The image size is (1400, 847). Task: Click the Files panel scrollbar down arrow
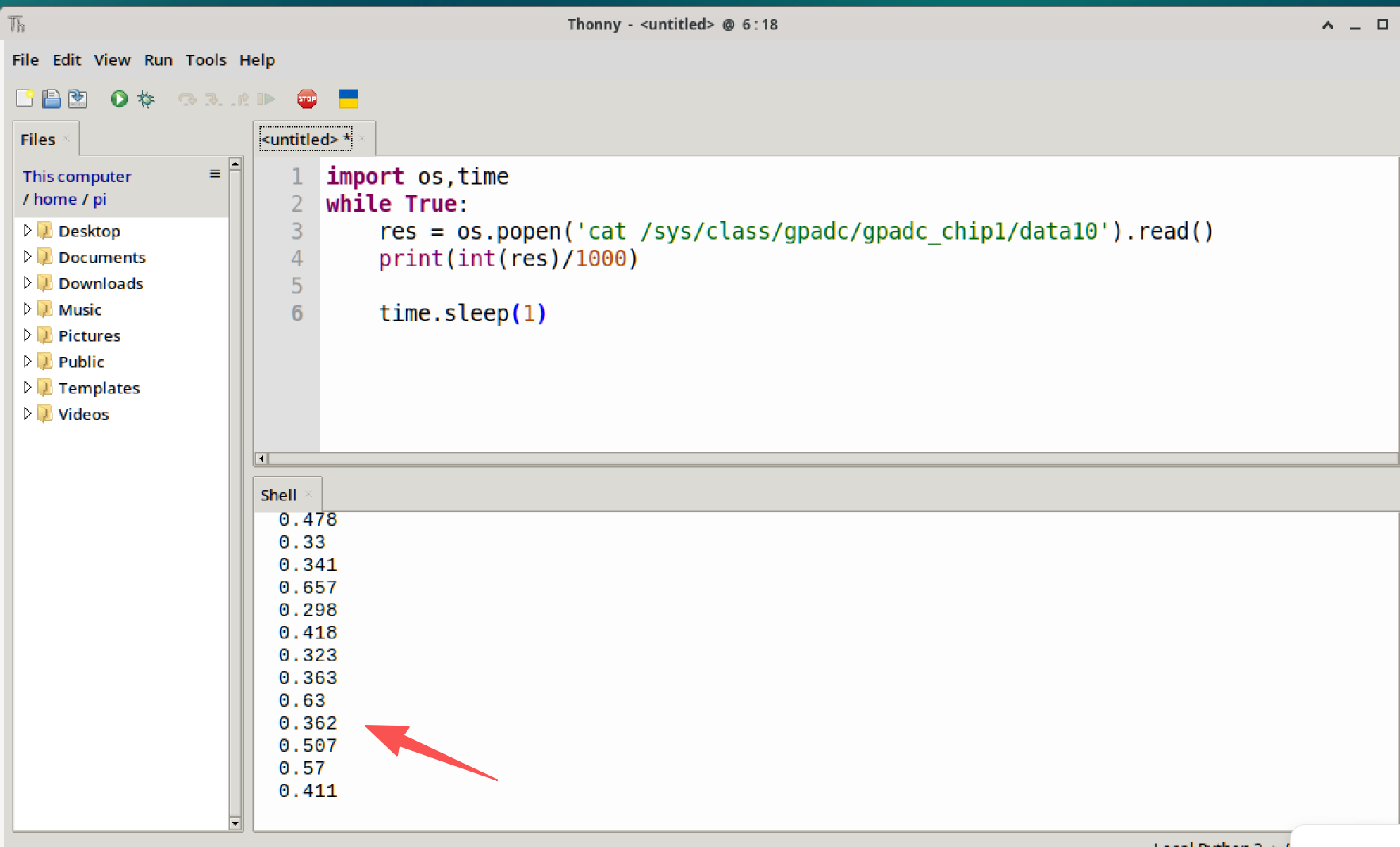click(x=235, y=823)
